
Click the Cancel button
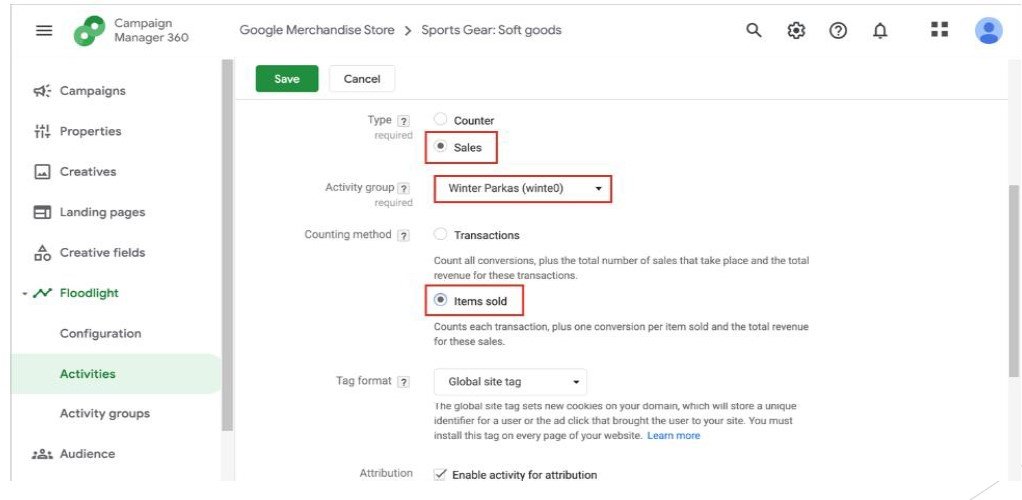pos(362,79)
